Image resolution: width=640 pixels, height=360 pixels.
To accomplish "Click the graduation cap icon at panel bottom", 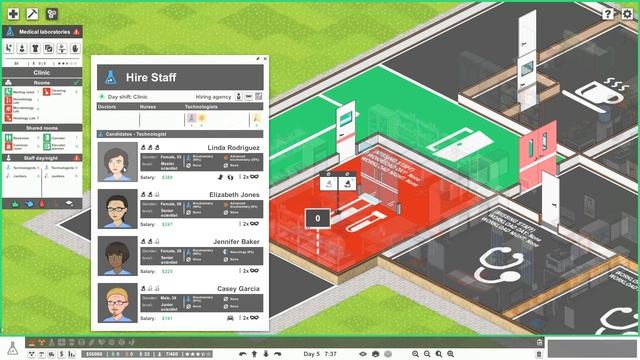I will (69, 203).
